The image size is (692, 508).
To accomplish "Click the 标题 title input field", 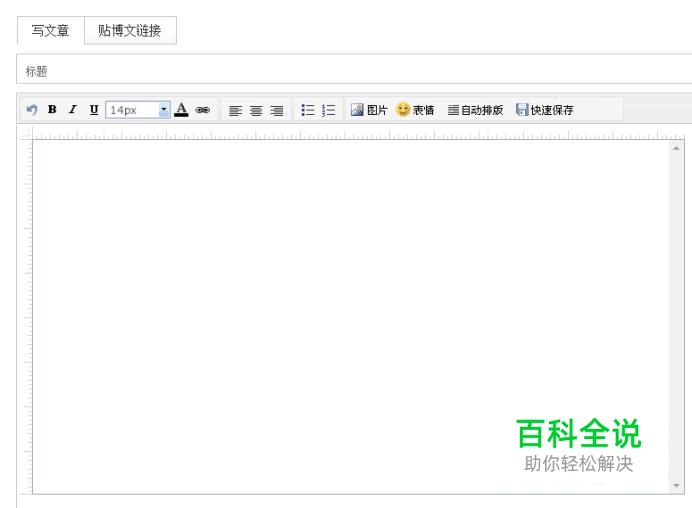I will 354,69.
